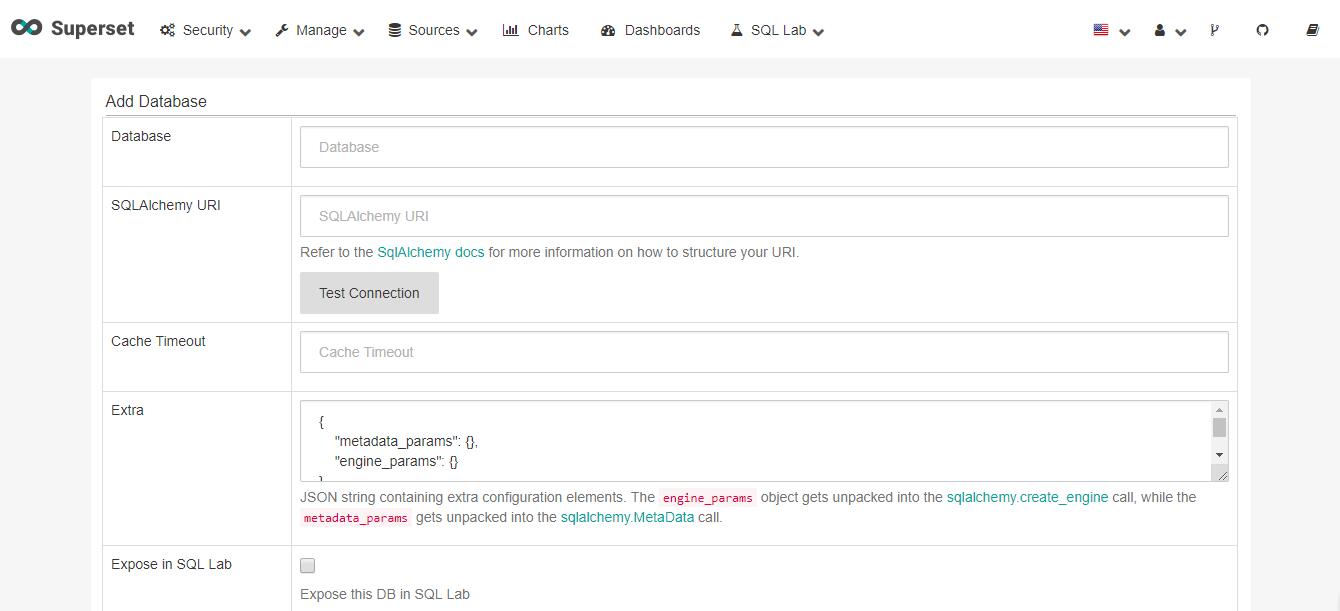The image size is (1340, 611).
Task: Click the 'SQLAlchemy URI' field label
Action: click(166, 205)
